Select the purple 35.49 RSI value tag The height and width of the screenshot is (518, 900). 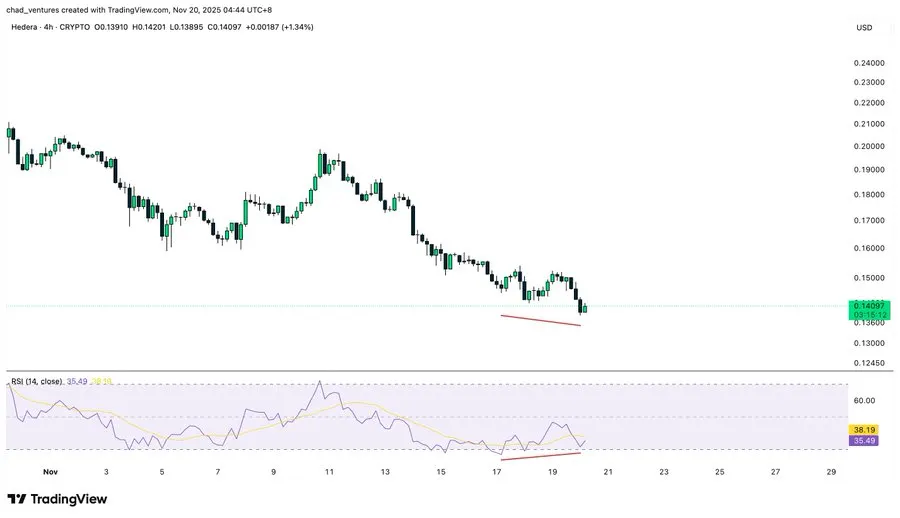pos(864,440)
